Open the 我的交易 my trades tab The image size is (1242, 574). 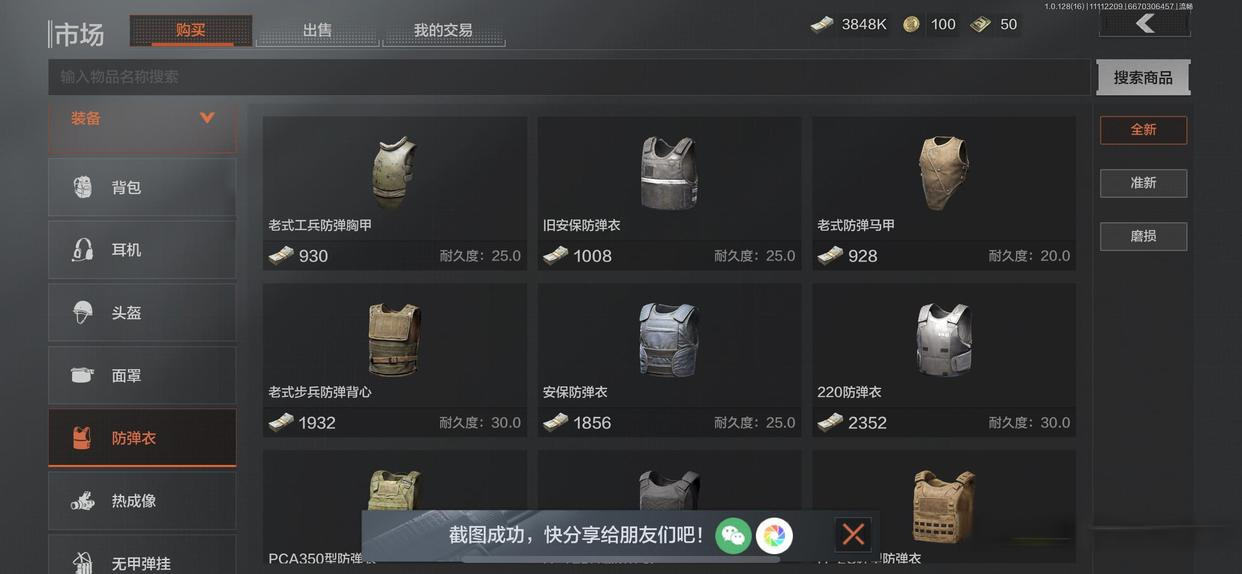pyautogui.click(x=443, y=30)
